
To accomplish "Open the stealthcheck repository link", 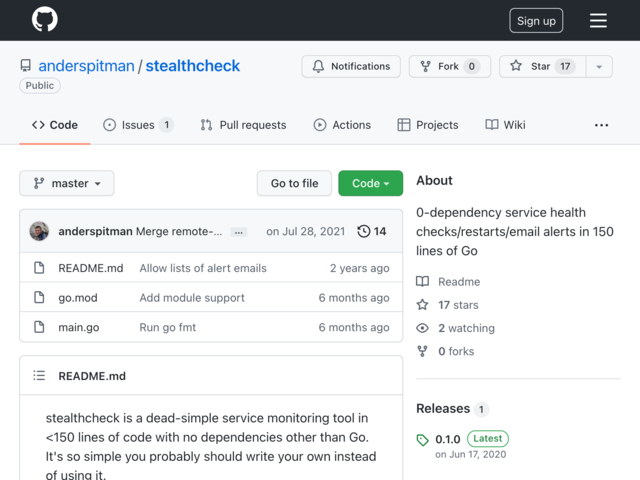I will (x=193, y=66).
